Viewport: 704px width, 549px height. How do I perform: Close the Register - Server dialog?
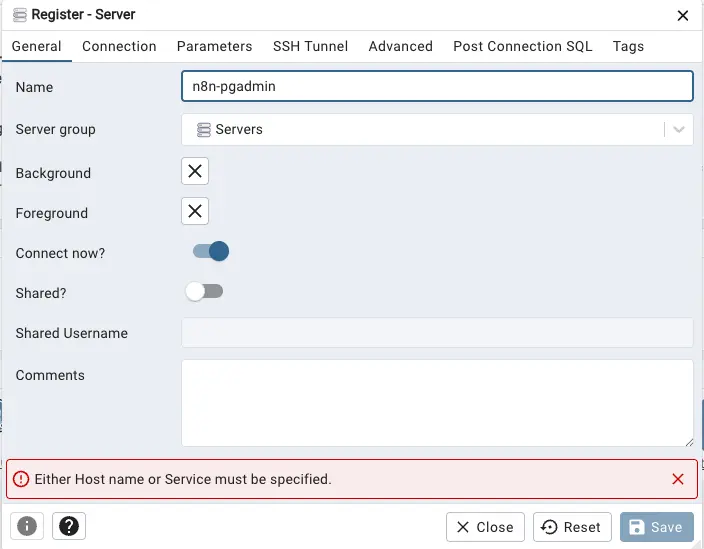(x=682, y=16)
